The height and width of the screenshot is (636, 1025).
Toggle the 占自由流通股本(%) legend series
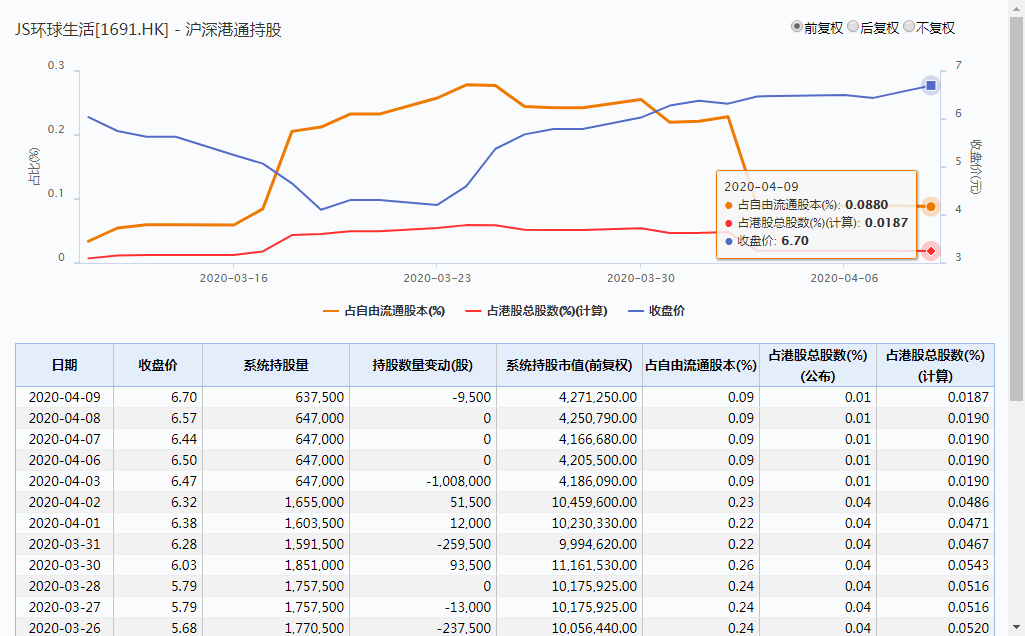[x=384, y=311]
